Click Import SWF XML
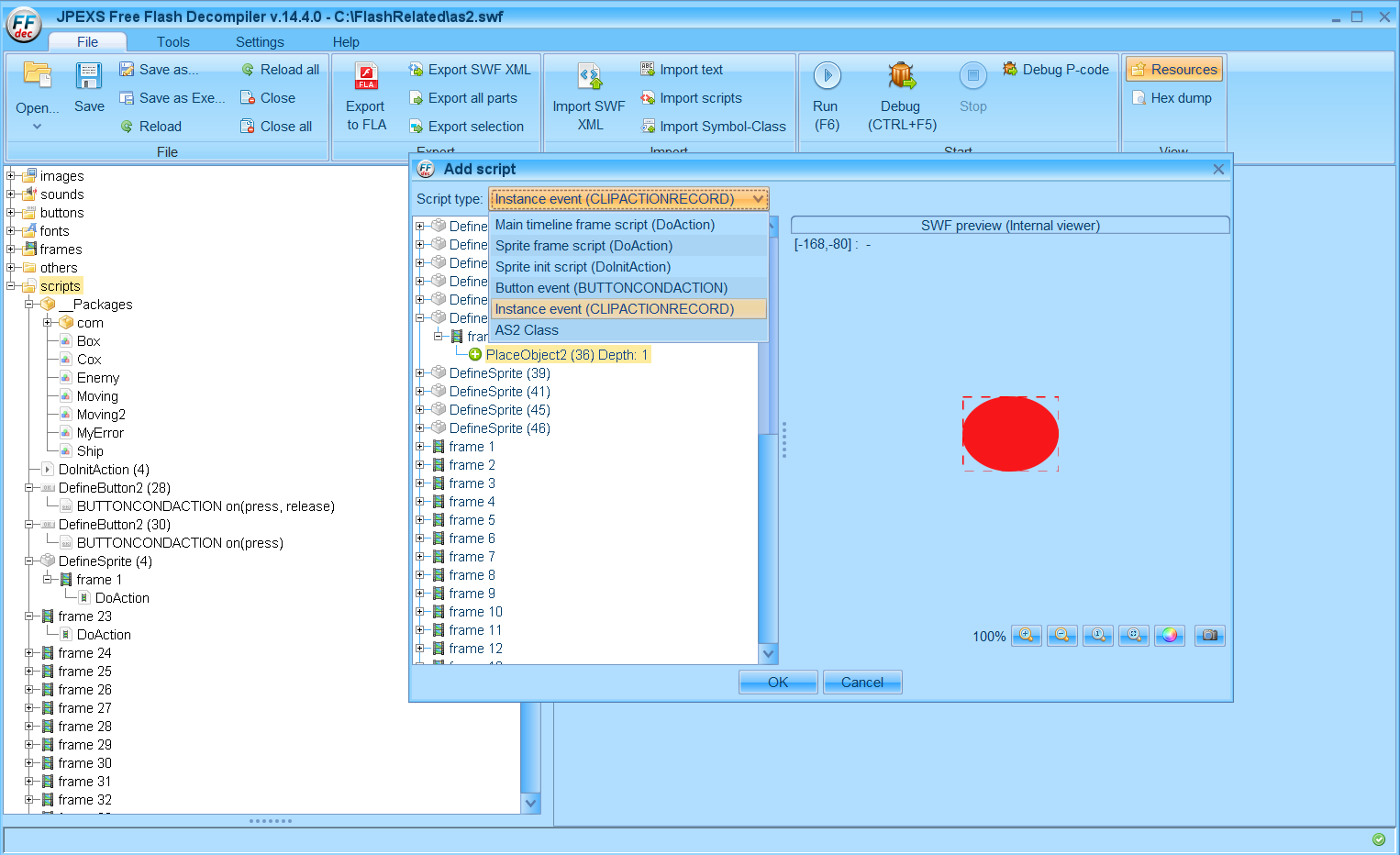1400x855 pixels. coord(589,97)
